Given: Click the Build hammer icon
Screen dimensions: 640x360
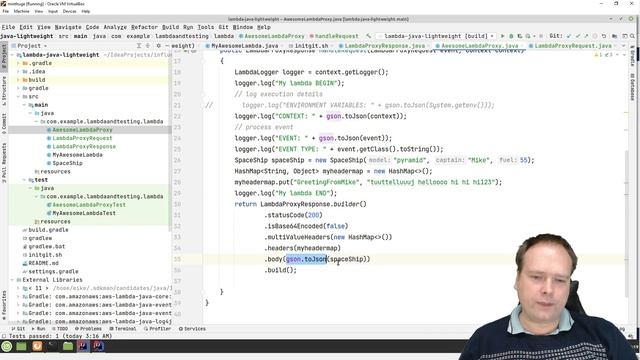Looking at the screenshot, I should (368, 36).
